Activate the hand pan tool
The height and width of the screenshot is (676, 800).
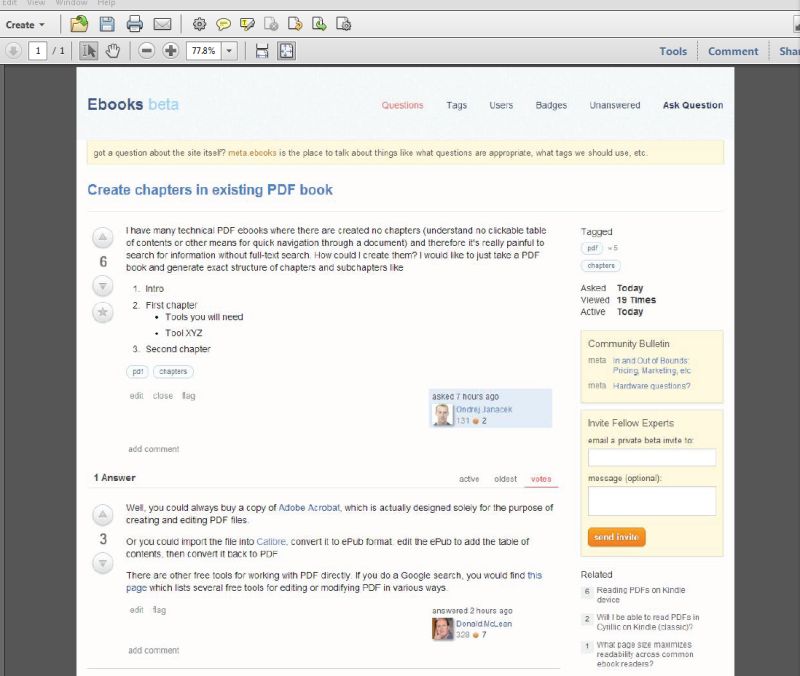(113, 51)
